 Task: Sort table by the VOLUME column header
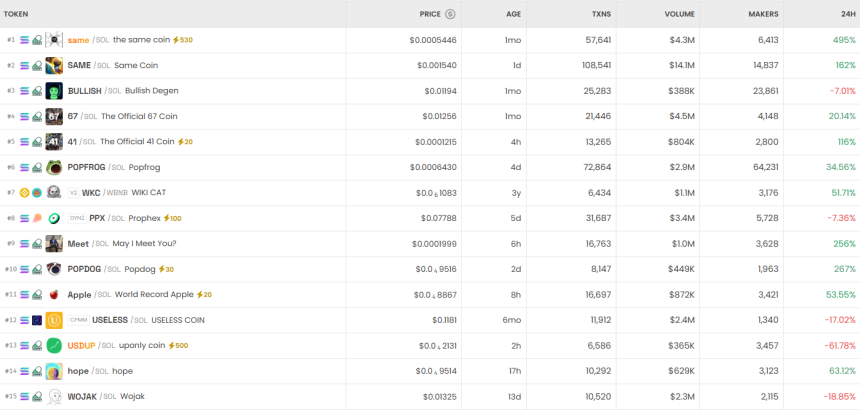pos(680,14)
